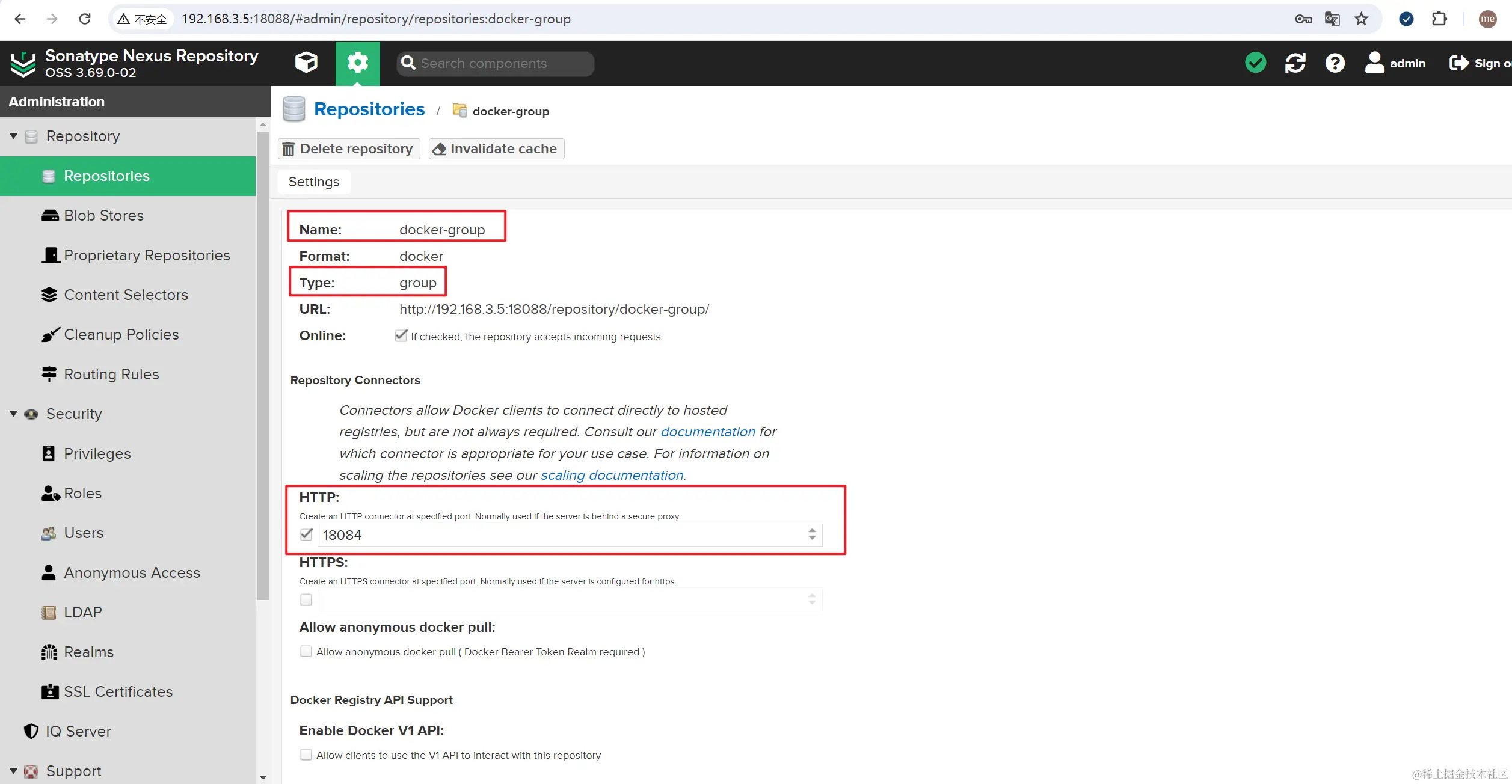This screenshot has width=1512, height=784.
Task: Open Blob Stores in the sidebar
Action: (103, 215)
